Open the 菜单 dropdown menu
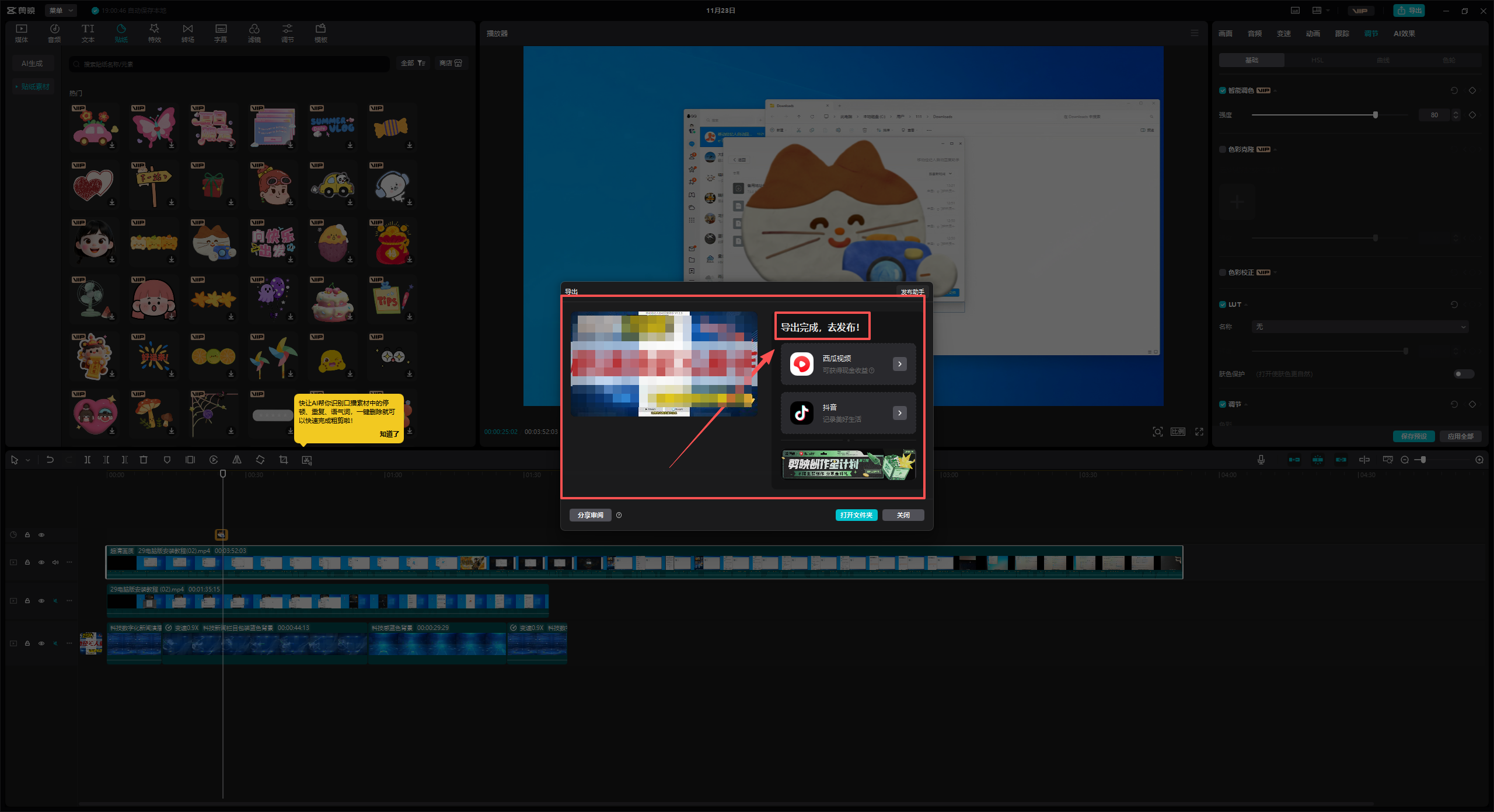This screenshot has width=1494, height=812. pyautogui.click(x=61, y=10)
